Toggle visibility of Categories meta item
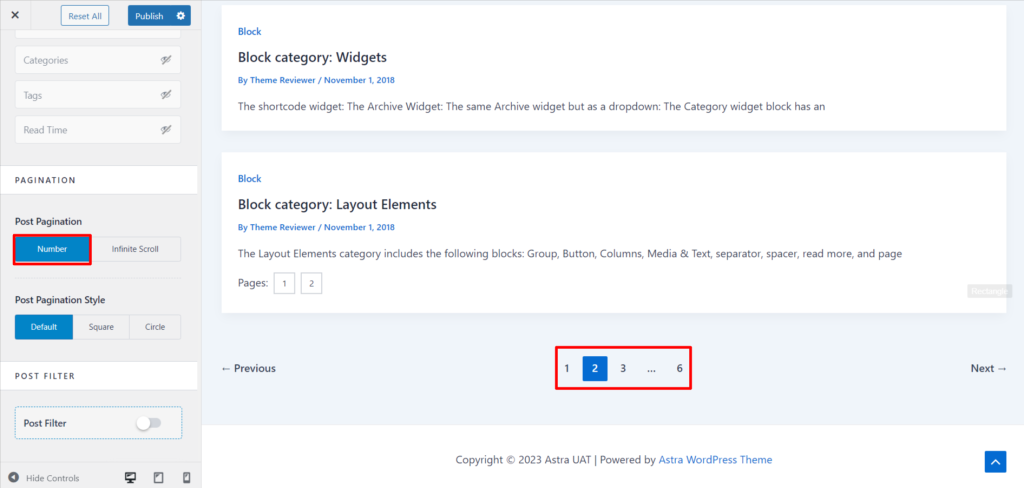The height and width of the screenshot is (488, 1024). coord(166,60)
